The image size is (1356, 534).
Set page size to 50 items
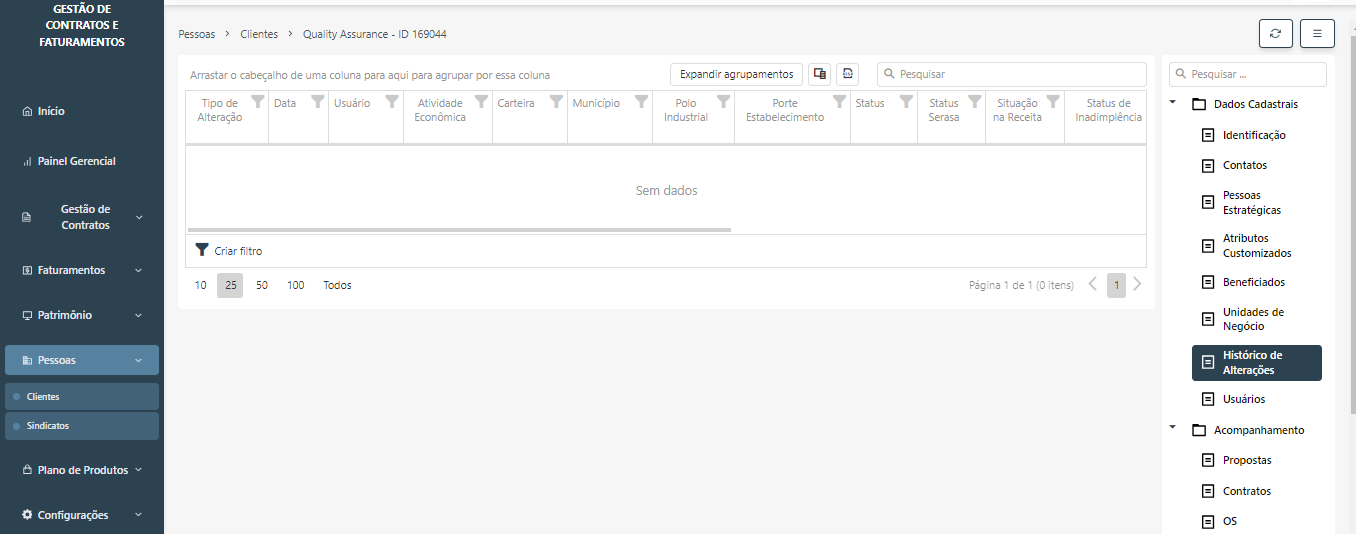262,285
